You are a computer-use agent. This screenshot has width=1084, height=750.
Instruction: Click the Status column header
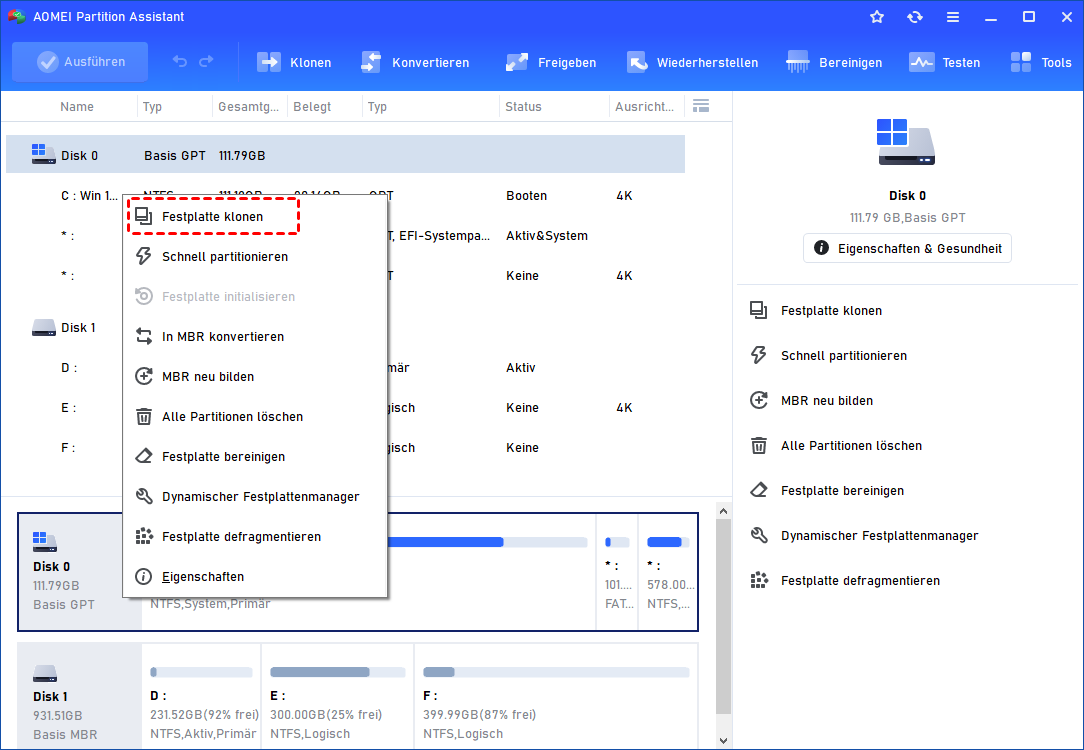[x=523, y=106]
